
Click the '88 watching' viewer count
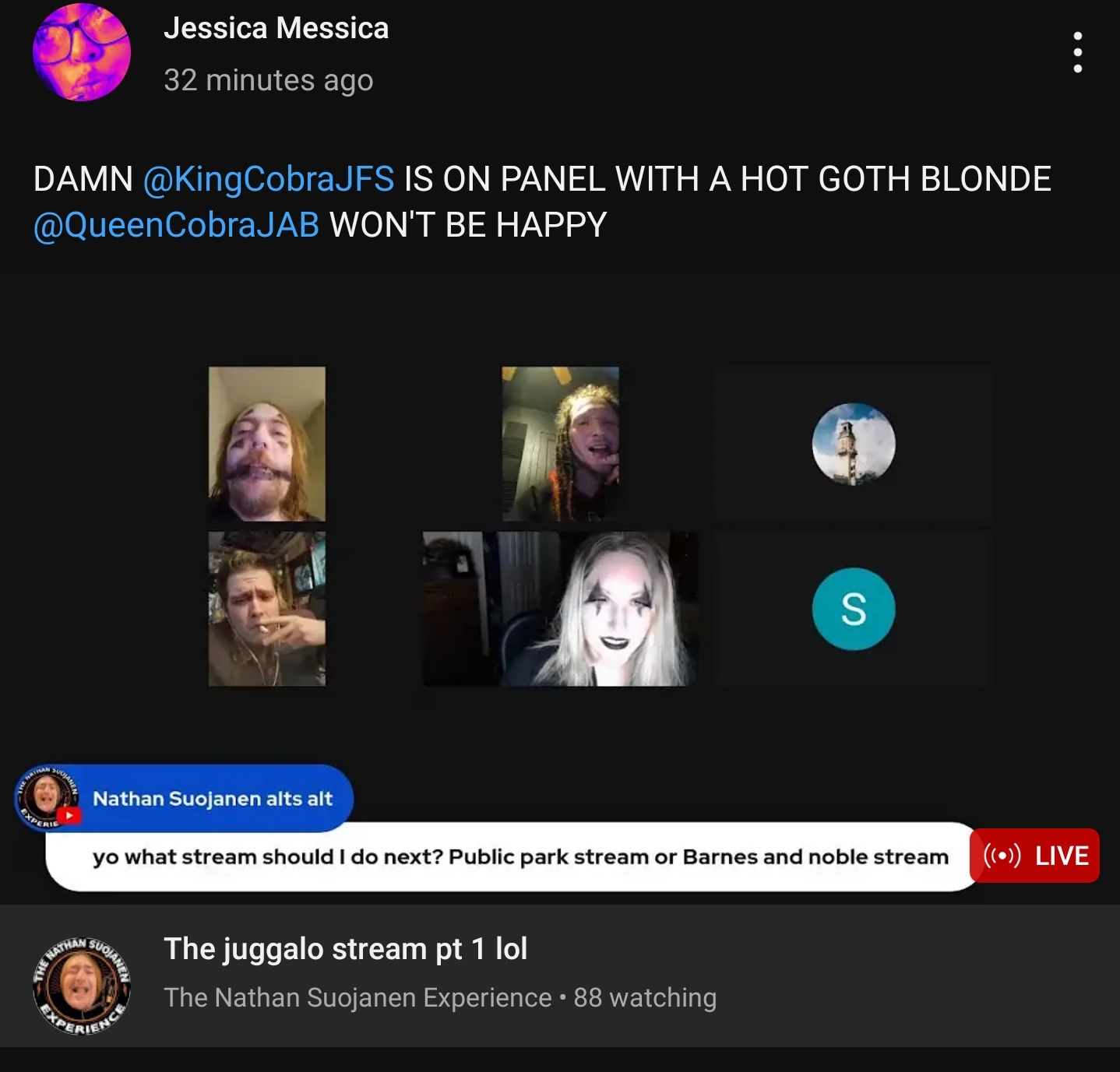(x=645, y=997)
